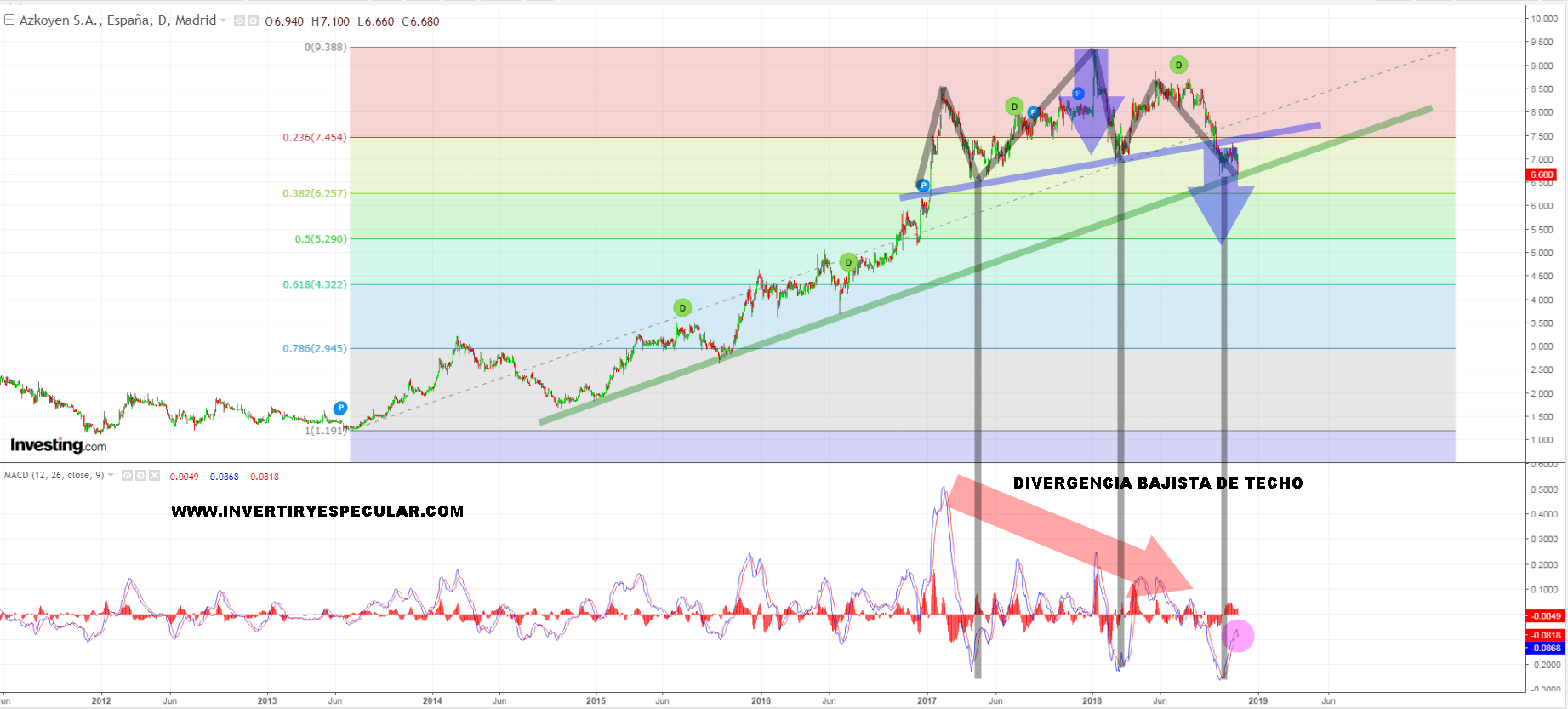This screenshot has width=1568, height=709.
Task: Click the Investing.com logo watermark
Action: 58,445
